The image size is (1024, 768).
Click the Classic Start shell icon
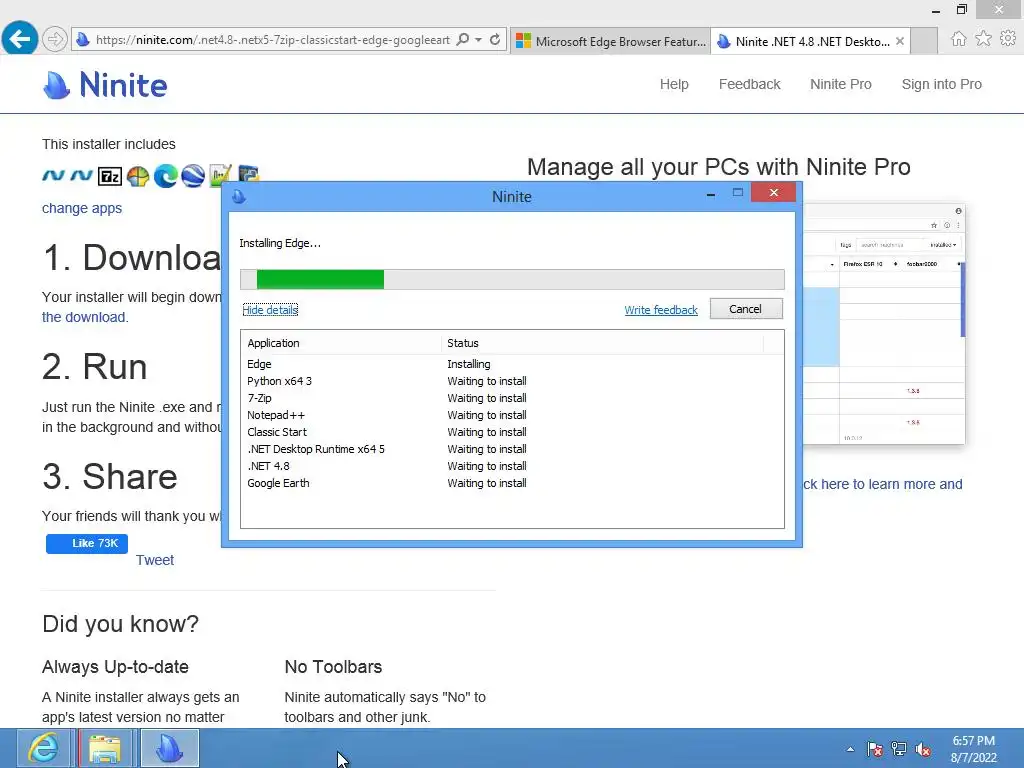pos(138,176)
